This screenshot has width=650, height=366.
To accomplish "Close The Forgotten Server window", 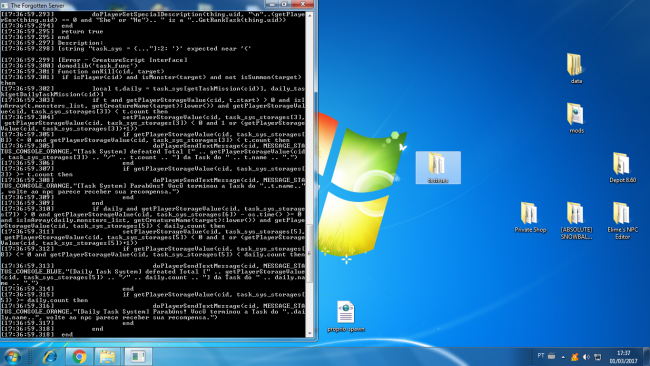I will pyautogui.click(x=303, y=4).
